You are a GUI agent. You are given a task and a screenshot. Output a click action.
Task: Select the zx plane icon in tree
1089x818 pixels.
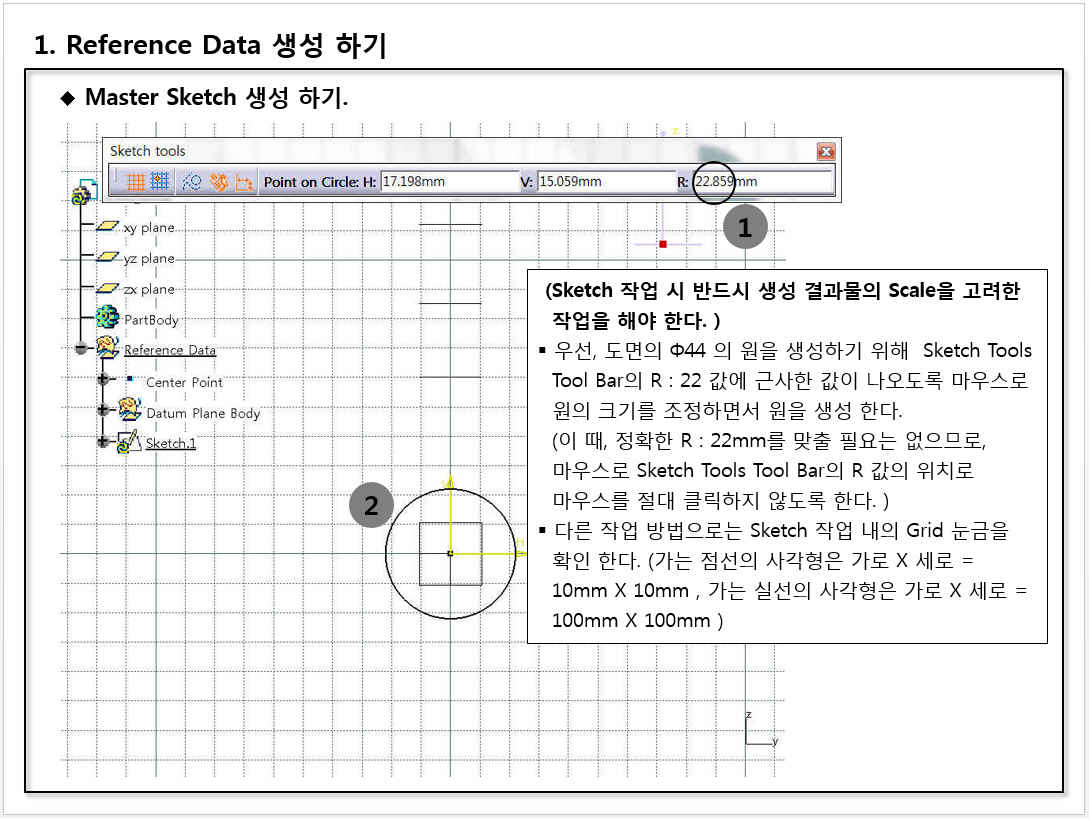[x=107, y=289]
